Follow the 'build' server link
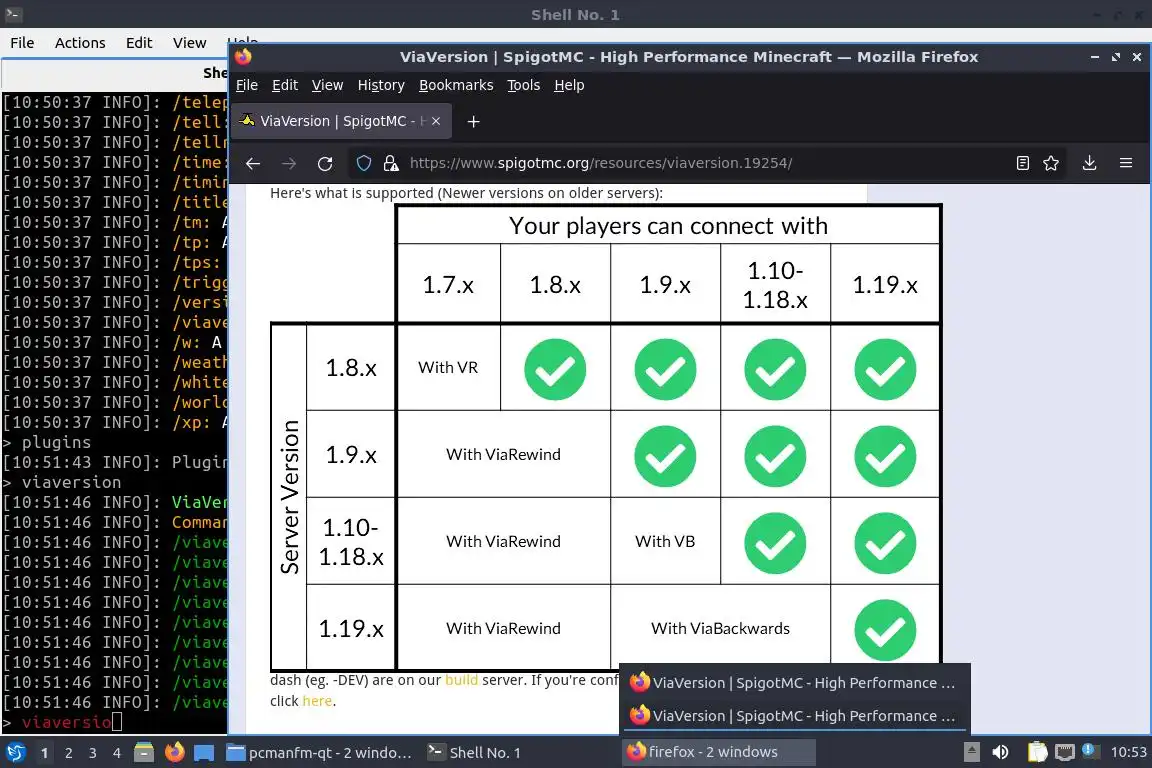 point(461,681)
